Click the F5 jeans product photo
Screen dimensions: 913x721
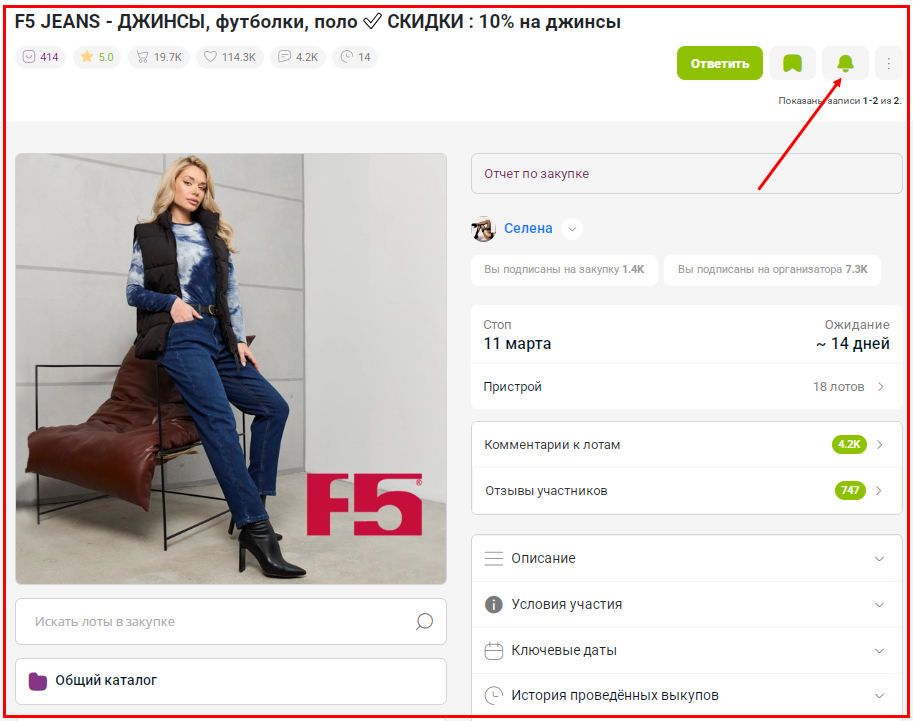[x=231, y=369]
